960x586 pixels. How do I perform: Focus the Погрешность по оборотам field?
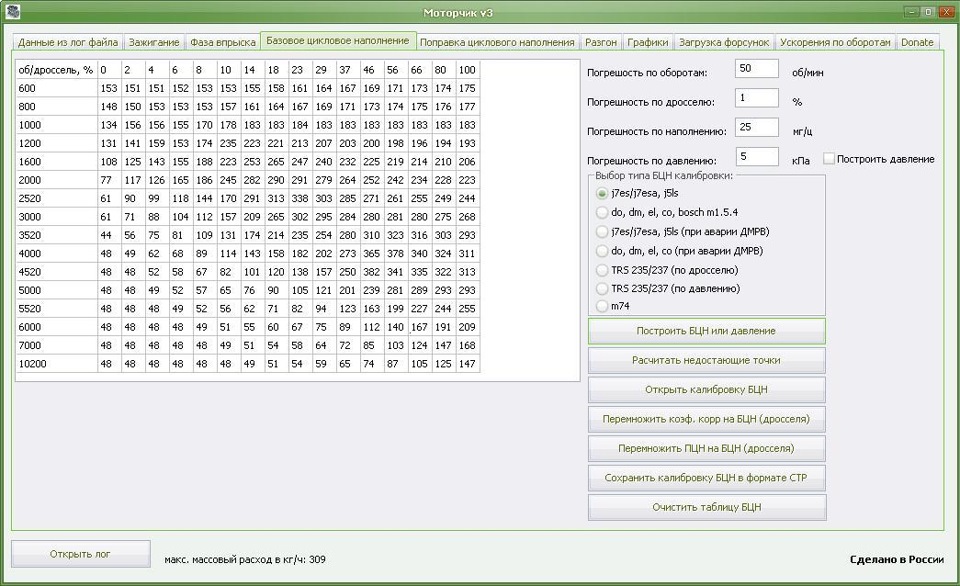757,69
